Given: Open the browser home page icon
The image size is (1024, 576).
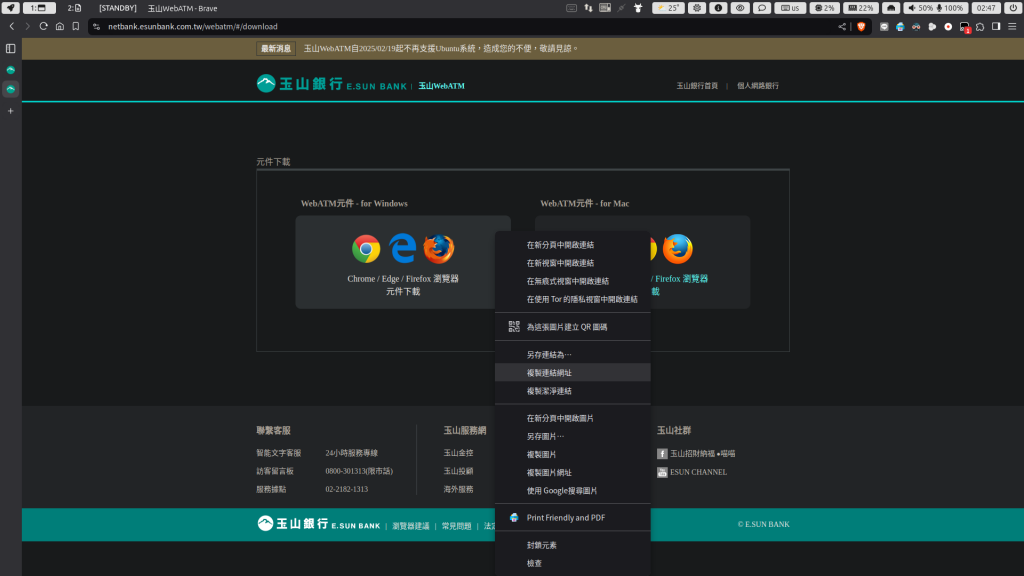Looking at the screenshot, I should [x=60, y=27].
